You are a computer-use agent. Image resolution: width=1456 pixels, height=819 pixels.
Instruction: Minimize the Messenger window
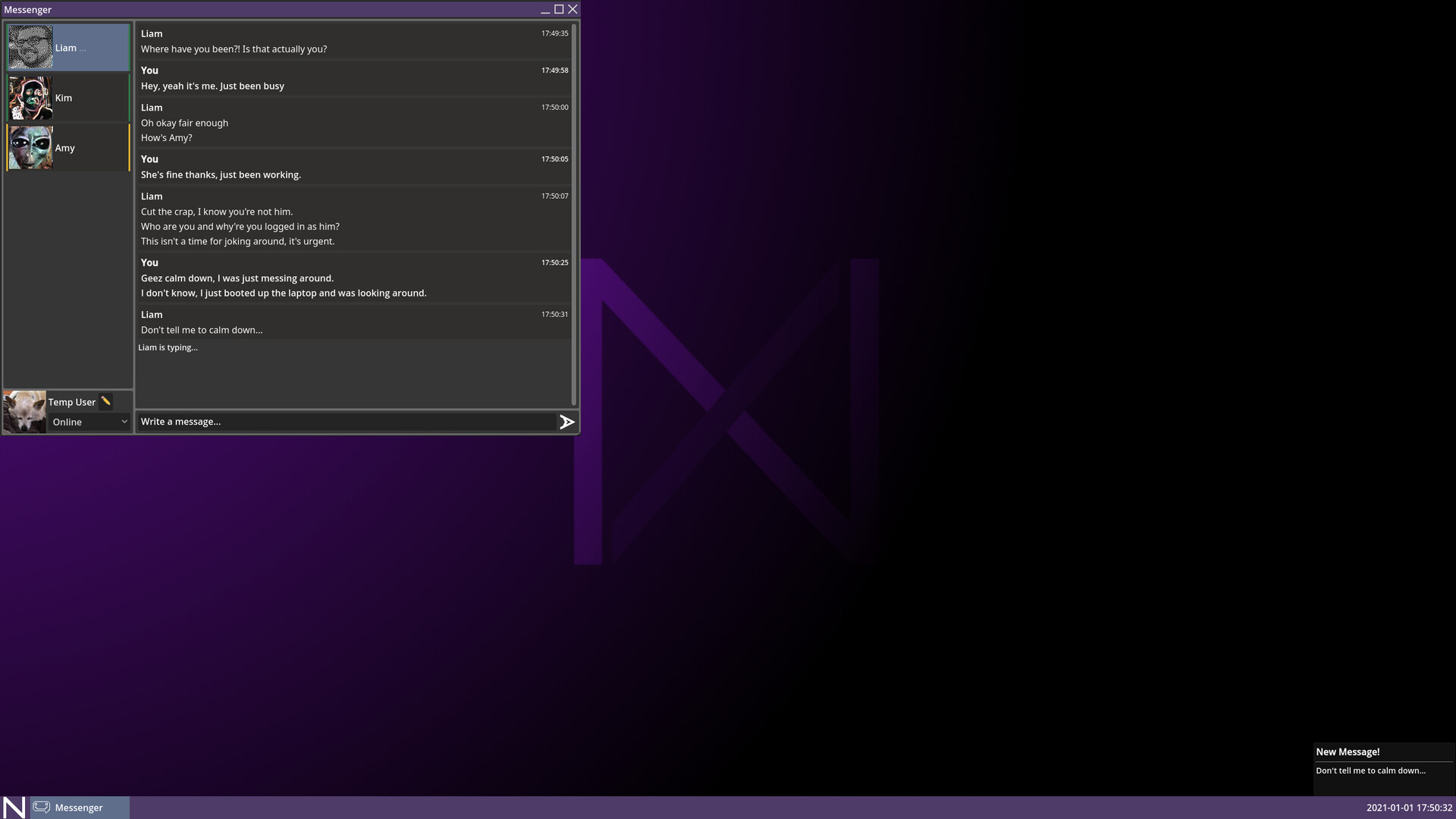(x=545, y=10)
